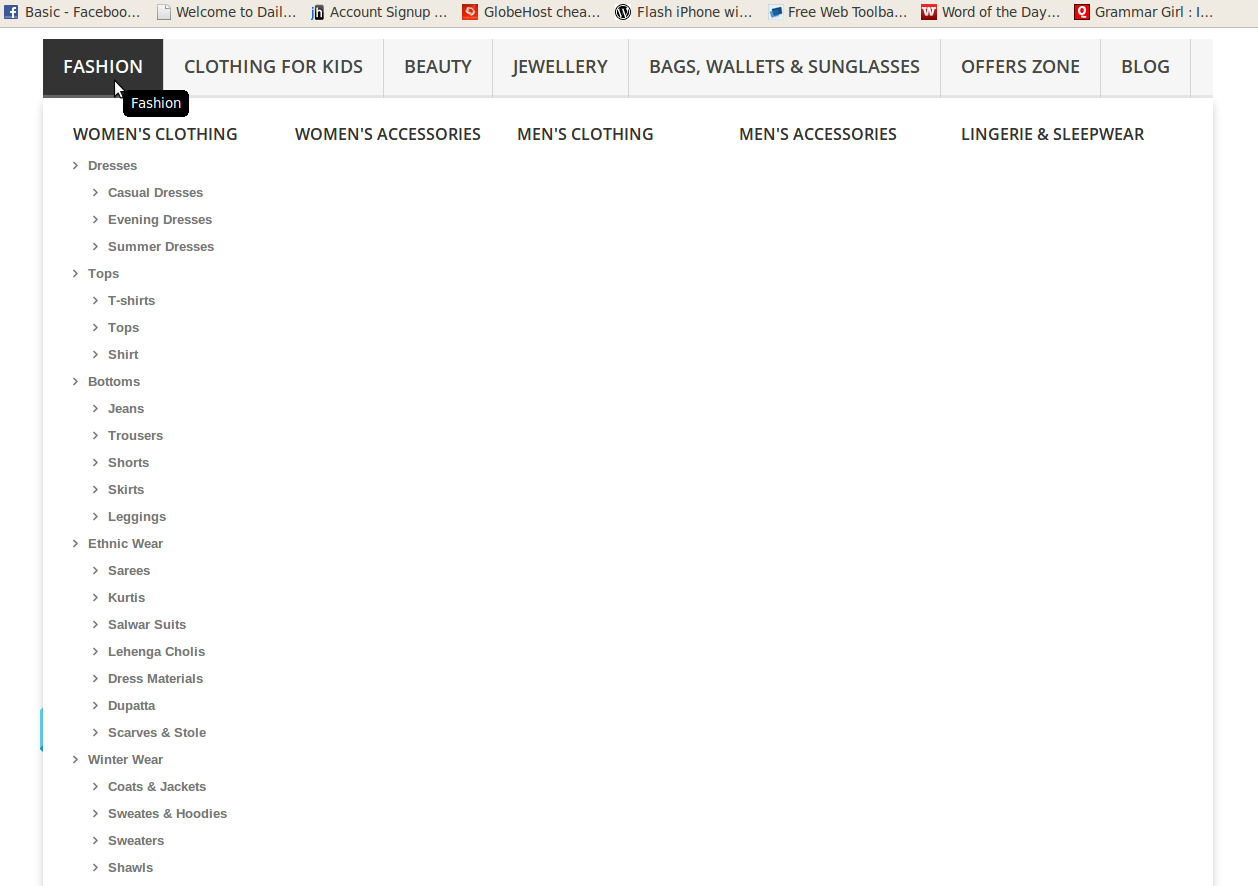Open the Welcome to Dail... bookmark
Viewport: 1258px width, 886px height.
tap(227, 12)
